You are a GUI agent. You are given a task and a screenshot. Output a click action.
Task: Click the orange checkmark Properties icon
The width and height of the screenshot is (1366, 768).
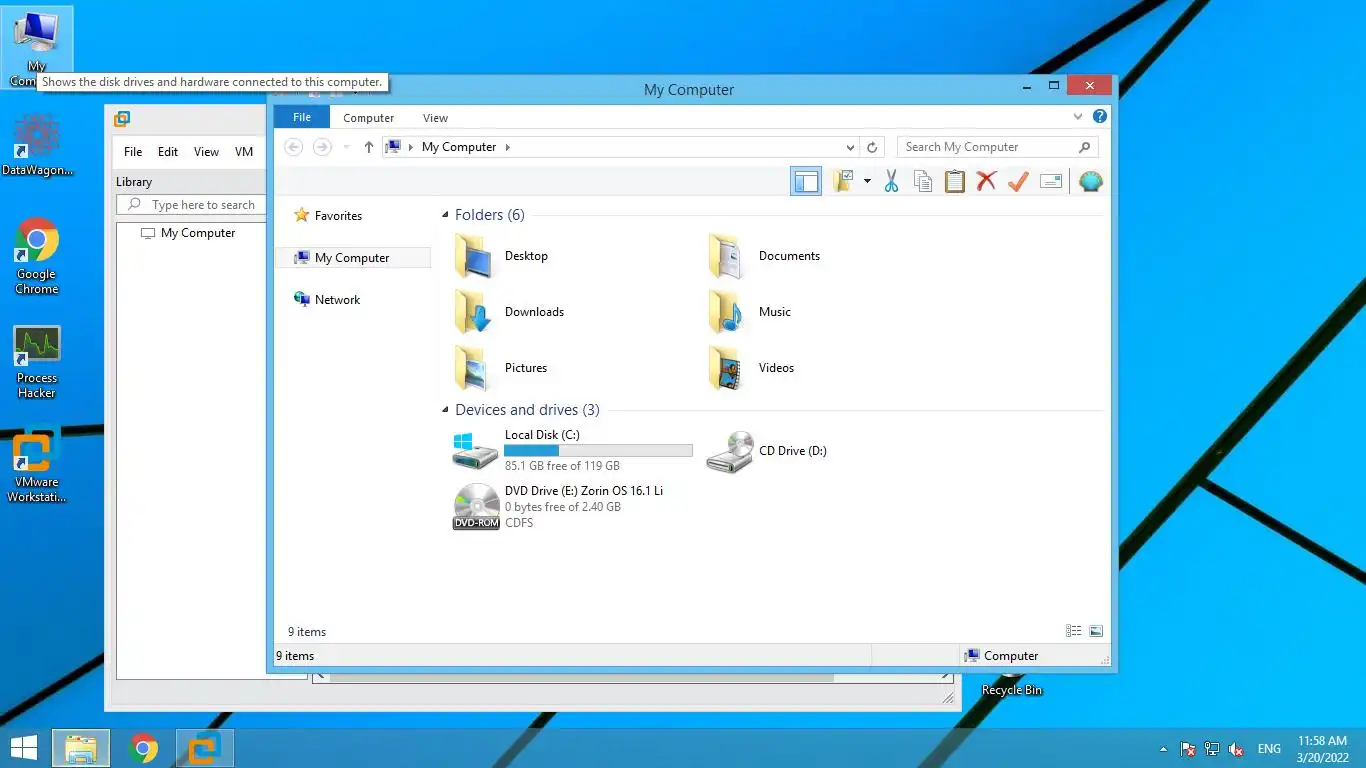pyautogui.click(x=1018, y=181)
